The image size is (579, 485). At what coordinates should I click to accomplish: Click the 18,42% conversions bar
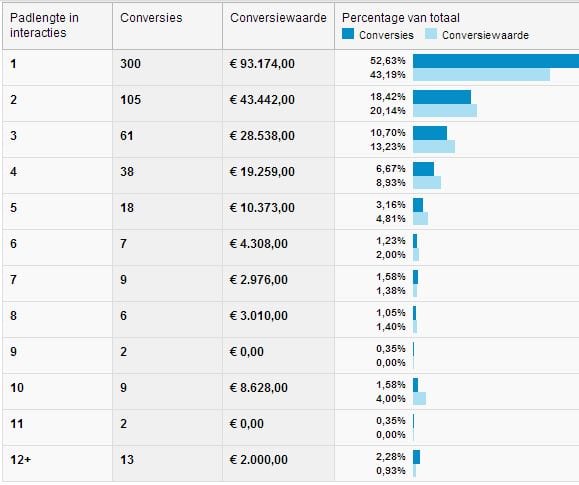tap(442, 97)
